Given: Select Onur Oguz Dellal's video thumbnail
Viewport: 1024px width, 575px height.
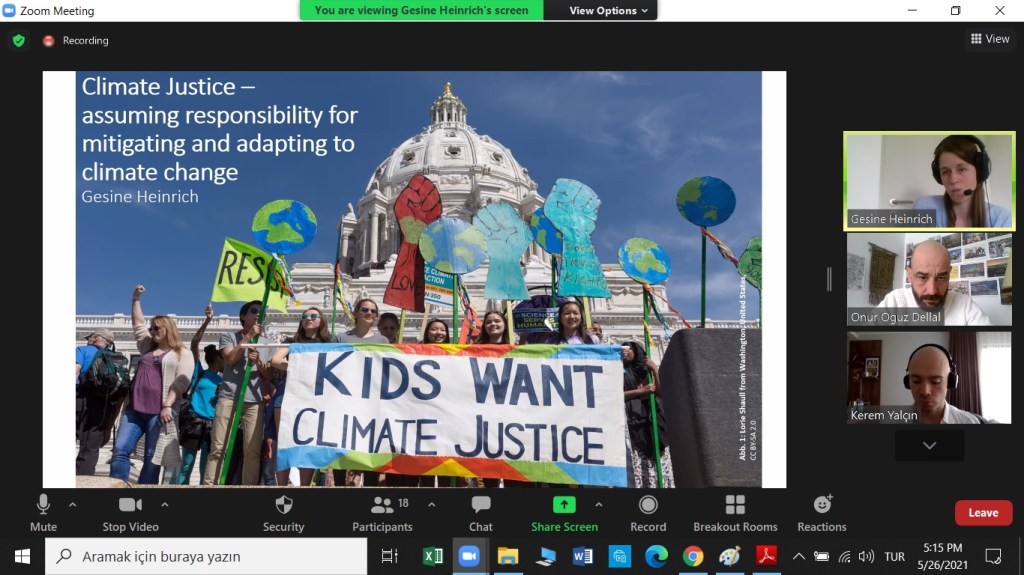Looking at the screenshot, I should coord(929,279).
